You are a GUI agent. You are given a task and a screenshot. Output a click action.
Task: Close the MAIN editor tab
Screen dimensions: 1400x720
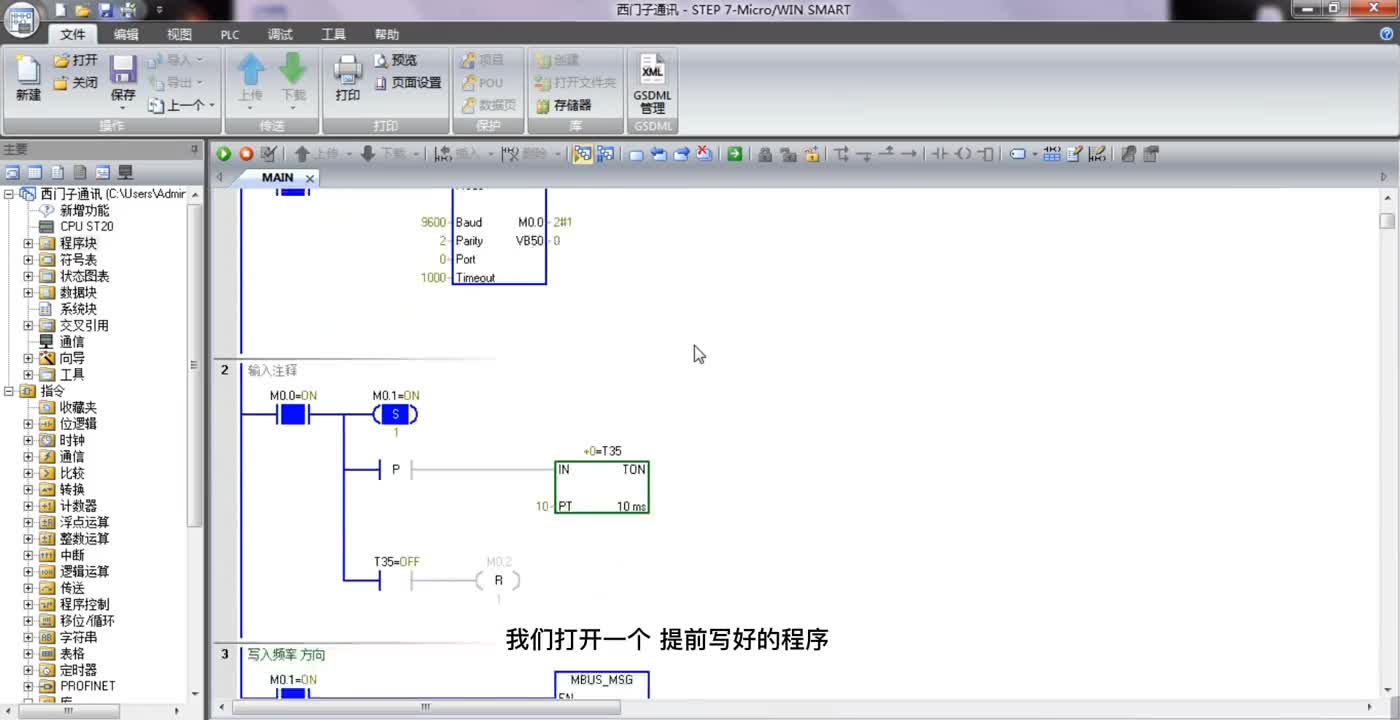310,178
